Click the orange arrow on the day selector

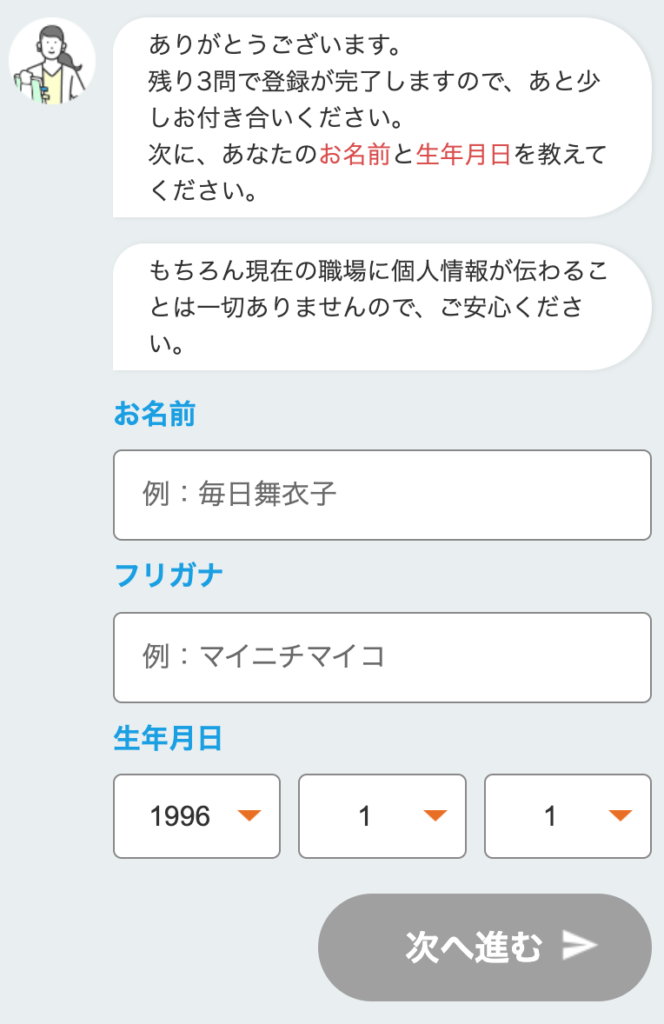[x=621, y=816]
